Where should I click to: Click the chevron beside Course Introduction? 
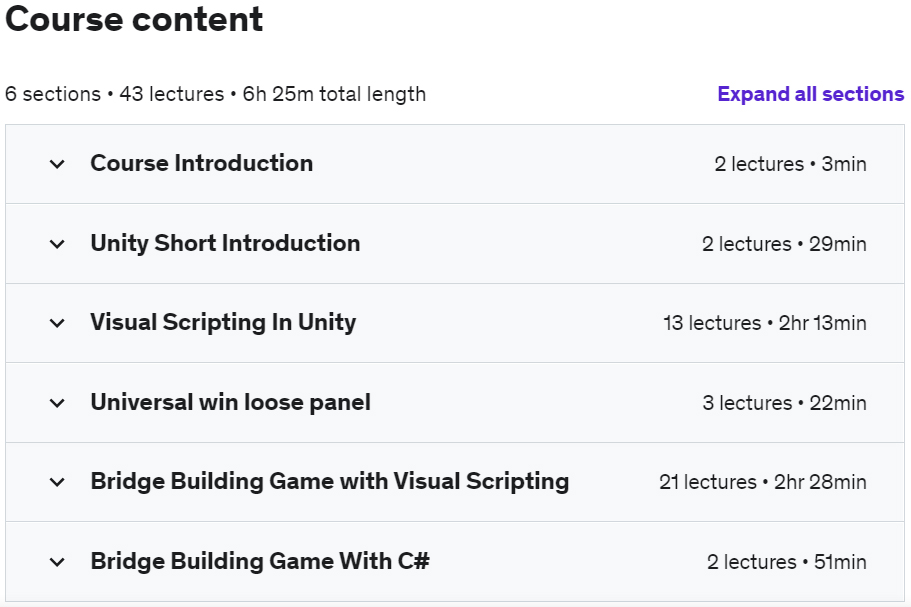[57, 164]
